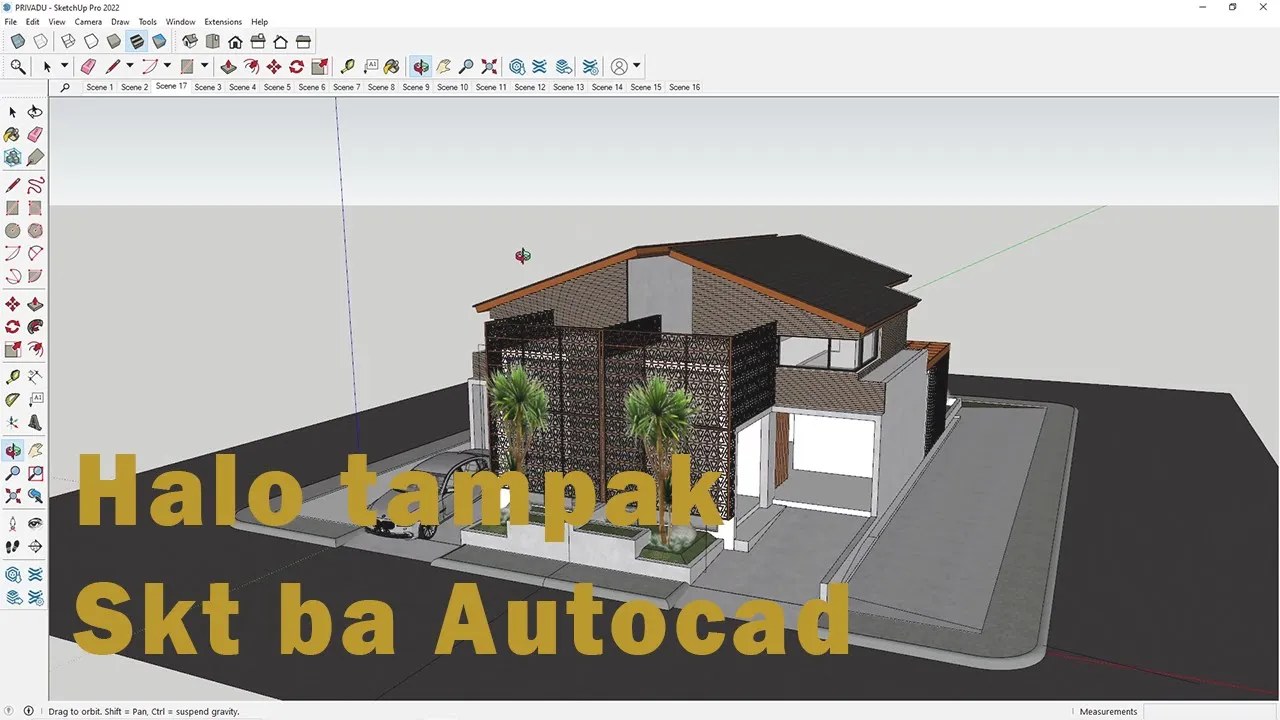The height and width of the screenshot is (720, 1280).
Task: Open Shape tool dropdown arrow in top toolbar
Action: coord(204,67)
